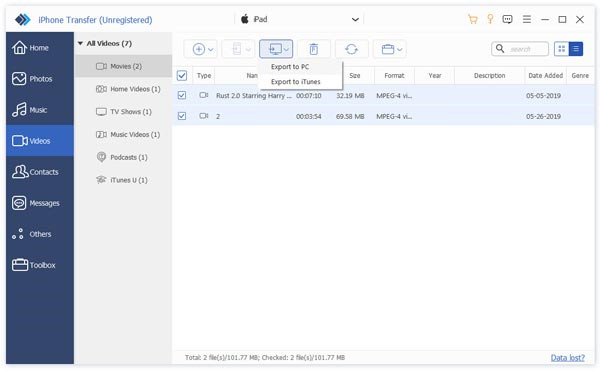Click the toolbox briefcase toolbar icon
Viewport: 600px width, 370px height.
click(x=388, y=49)
